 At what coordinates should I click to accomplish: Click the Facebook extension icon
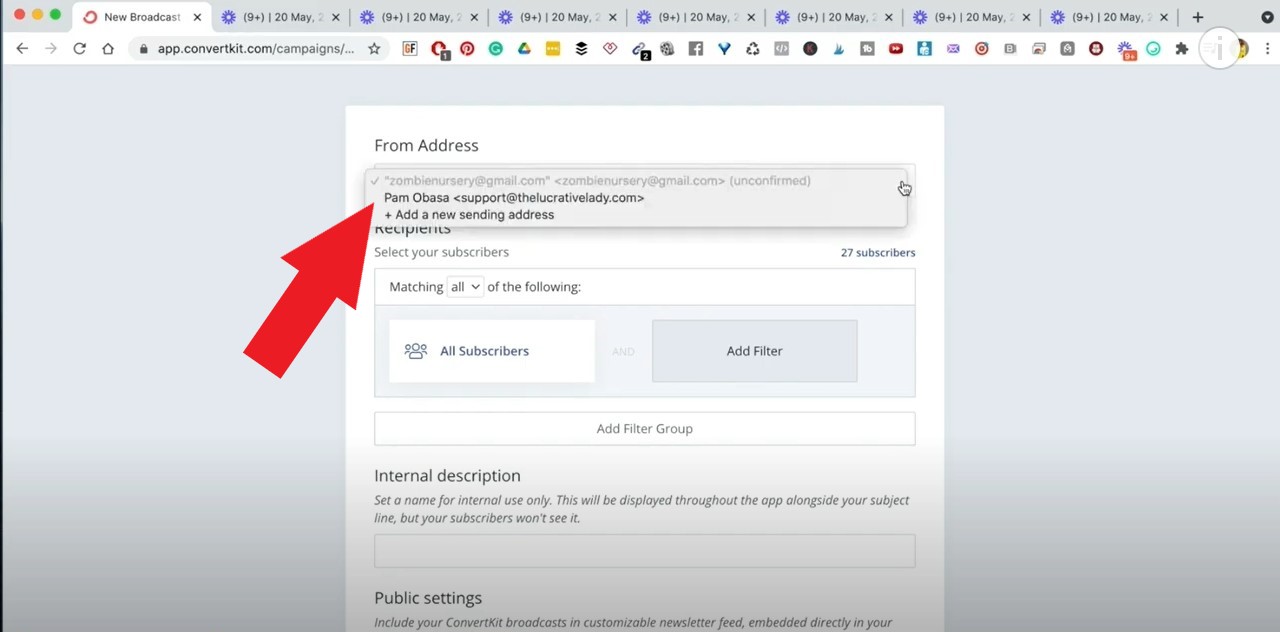[695, 48]
